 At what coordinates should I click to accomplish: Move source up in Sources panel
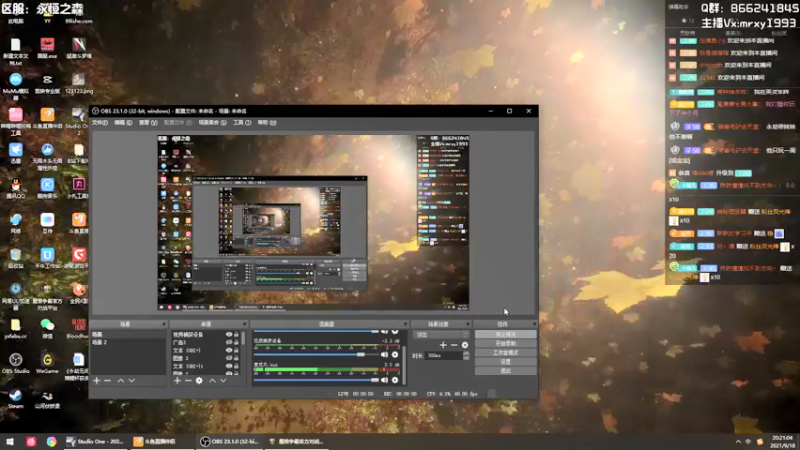(x=212, y=381)
